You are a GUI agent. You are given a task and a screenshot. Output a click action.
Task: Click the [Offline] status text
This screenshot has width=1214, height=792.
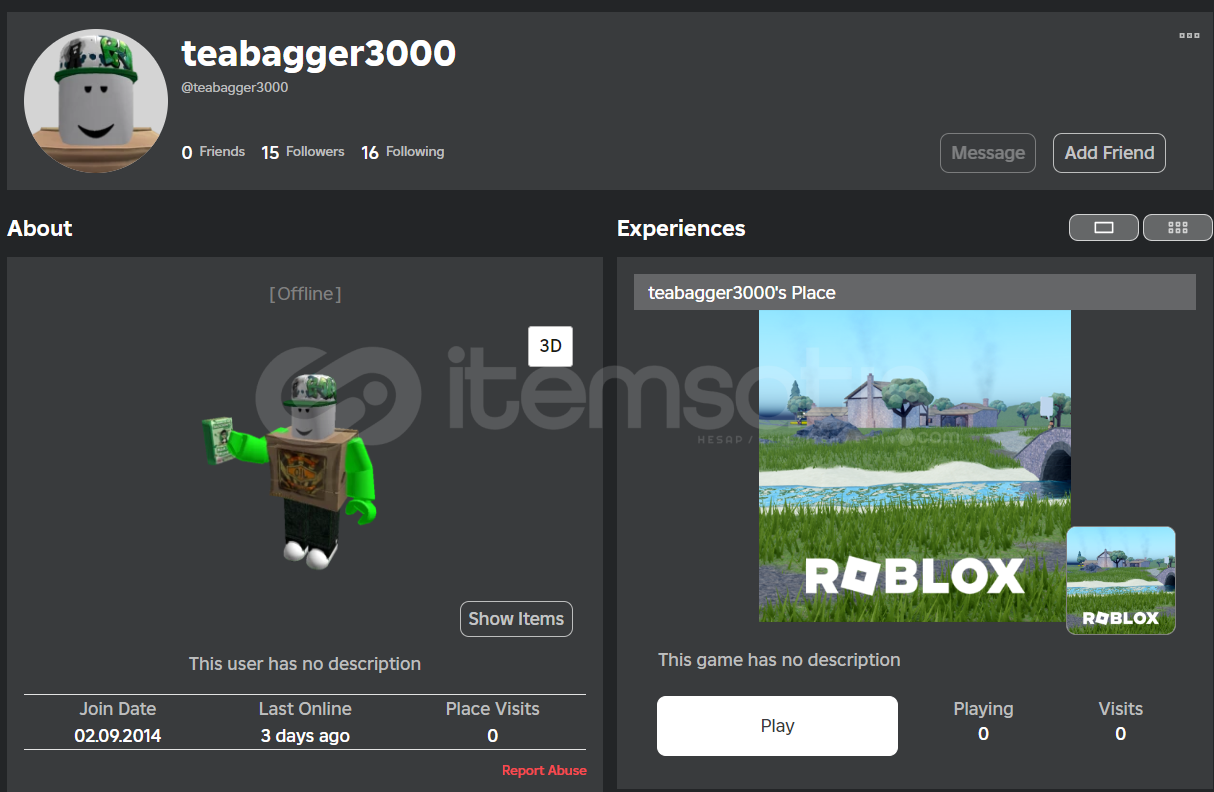[x=305, y=294]
